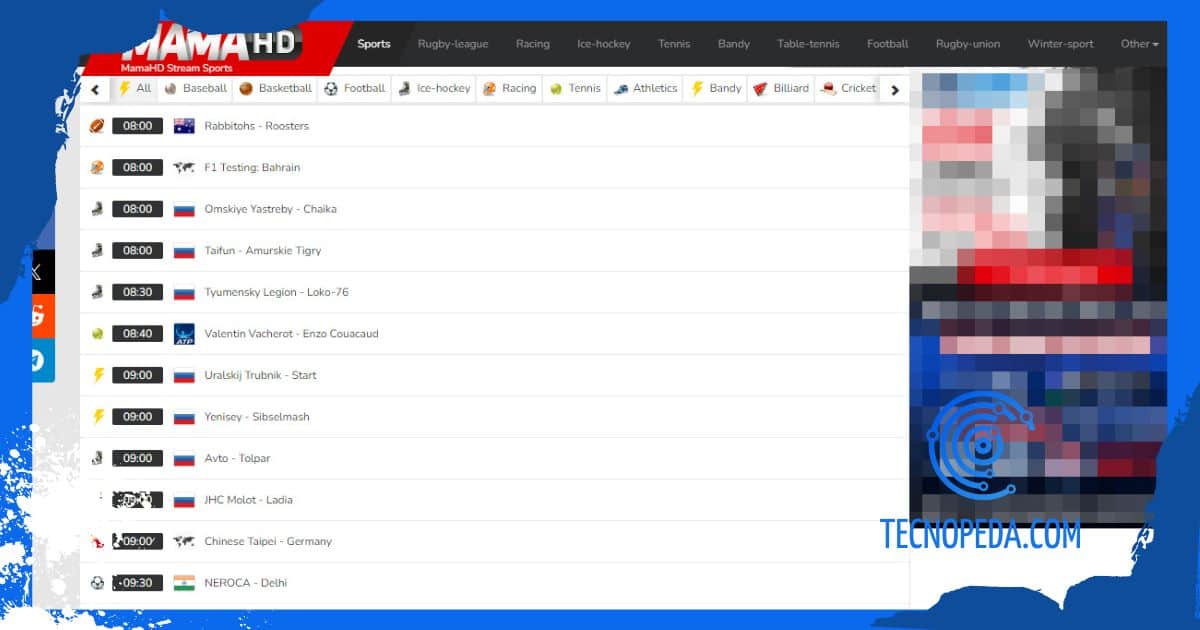Filter events by Bandy filter tab

pyautogui.click(x=716, y=88)
